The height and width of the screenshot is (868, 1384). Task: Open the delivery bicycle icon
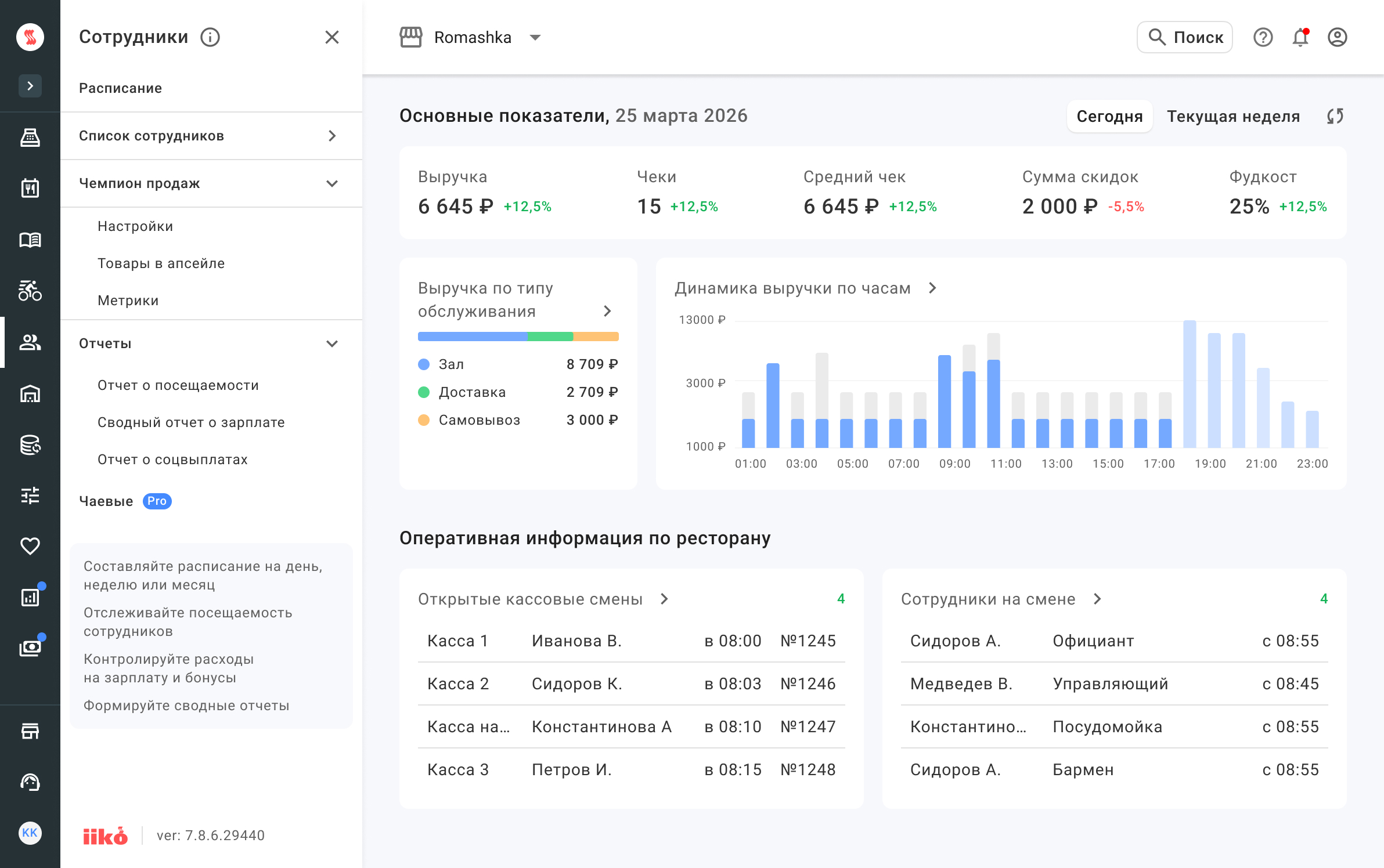(x=30, y=290)
